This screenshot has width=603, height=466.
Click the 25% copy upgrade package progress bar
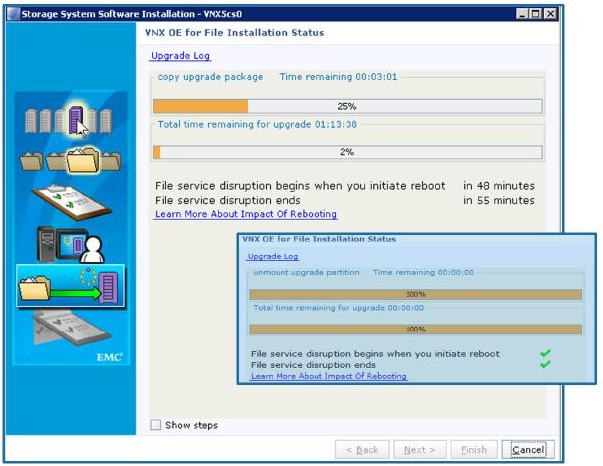[348, 106]
